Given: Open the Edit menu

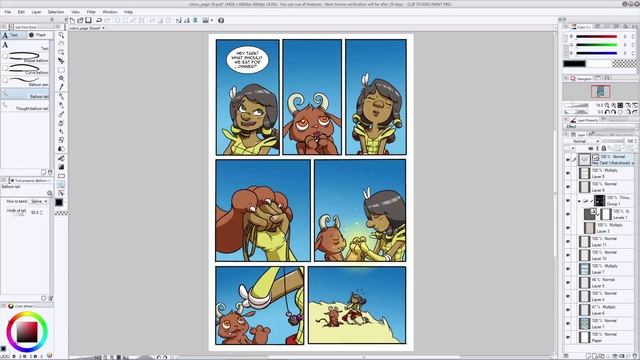Looking at the screenshot, I should point(21,12).
